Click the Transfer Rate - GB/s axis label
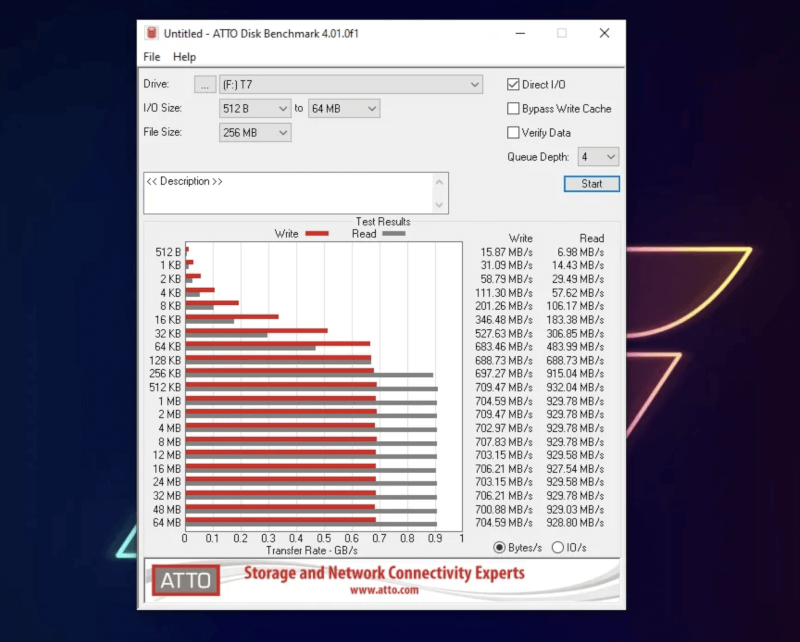Image resolution: width=800 pixels, height=642 pixels. click(x=312, y=551)
